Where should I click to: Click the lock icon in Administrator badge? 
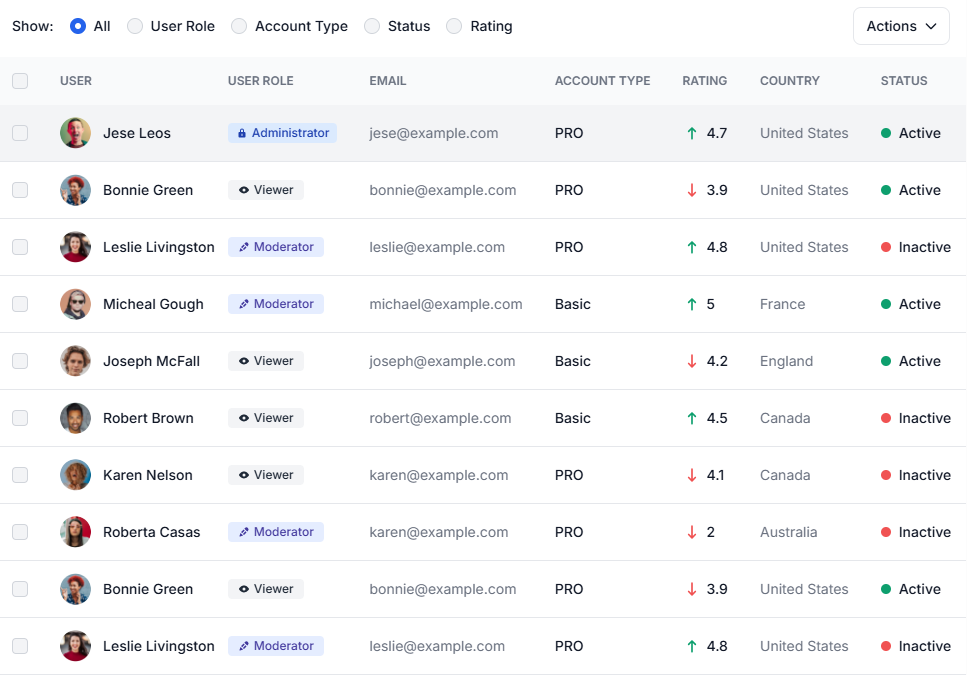tap(241, 133)
